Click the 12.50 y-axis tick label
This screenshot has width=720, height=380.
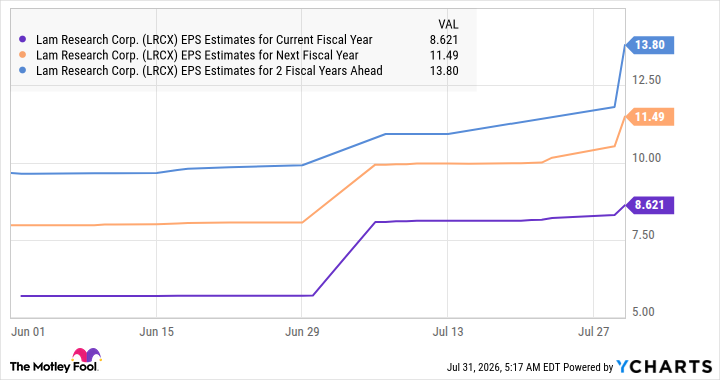tap(647, 80)
